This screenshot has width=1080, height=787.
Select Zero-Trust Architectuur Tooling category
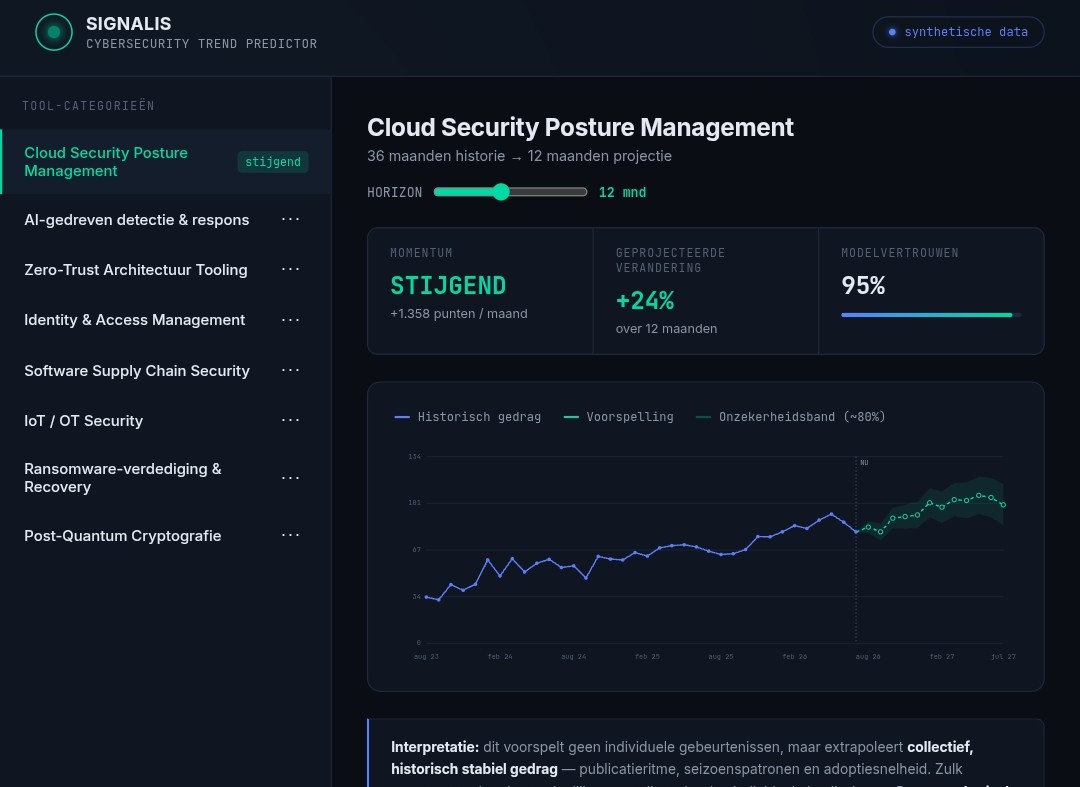click(166, 270)
